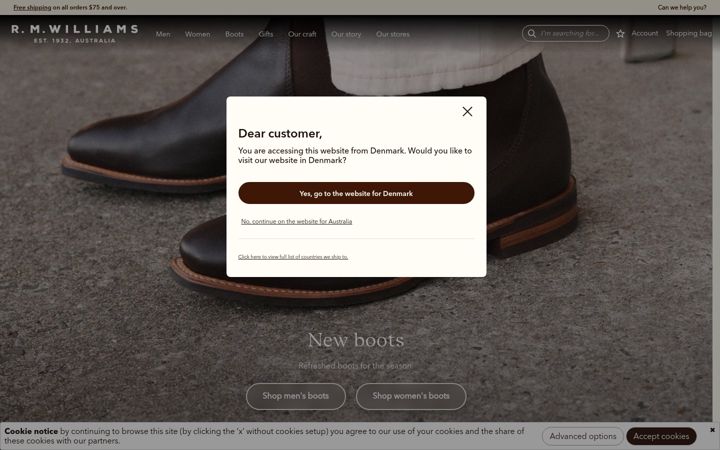Accept cookies in the notice bar

661,436
